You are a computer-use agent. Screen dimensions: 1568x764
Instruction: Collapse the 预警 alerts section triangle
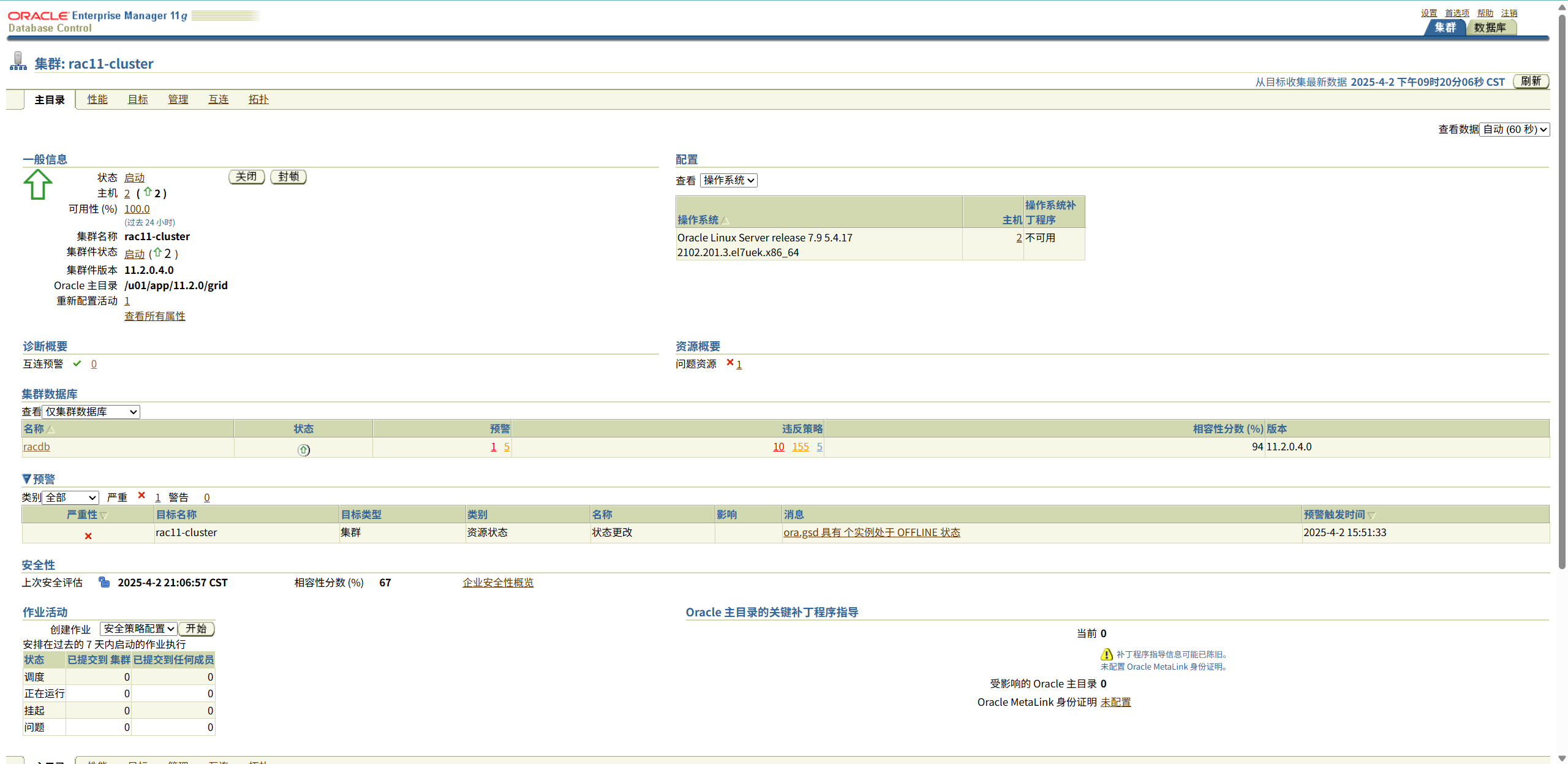[x=26, y=479]
